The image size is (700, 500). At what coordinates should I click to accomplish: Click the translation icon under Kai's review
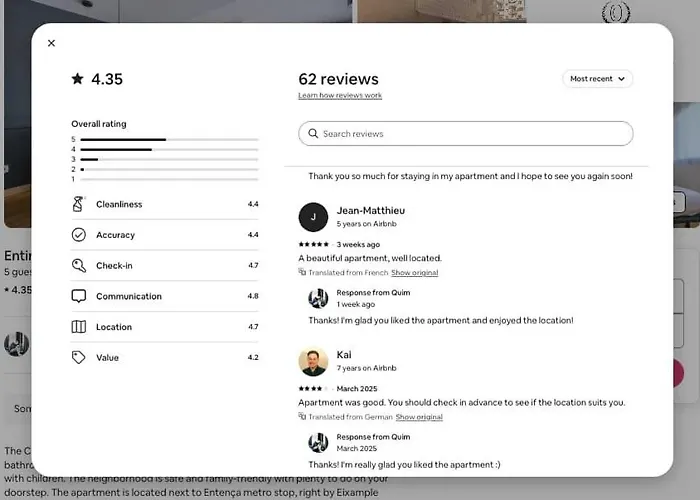pos(302,417)
